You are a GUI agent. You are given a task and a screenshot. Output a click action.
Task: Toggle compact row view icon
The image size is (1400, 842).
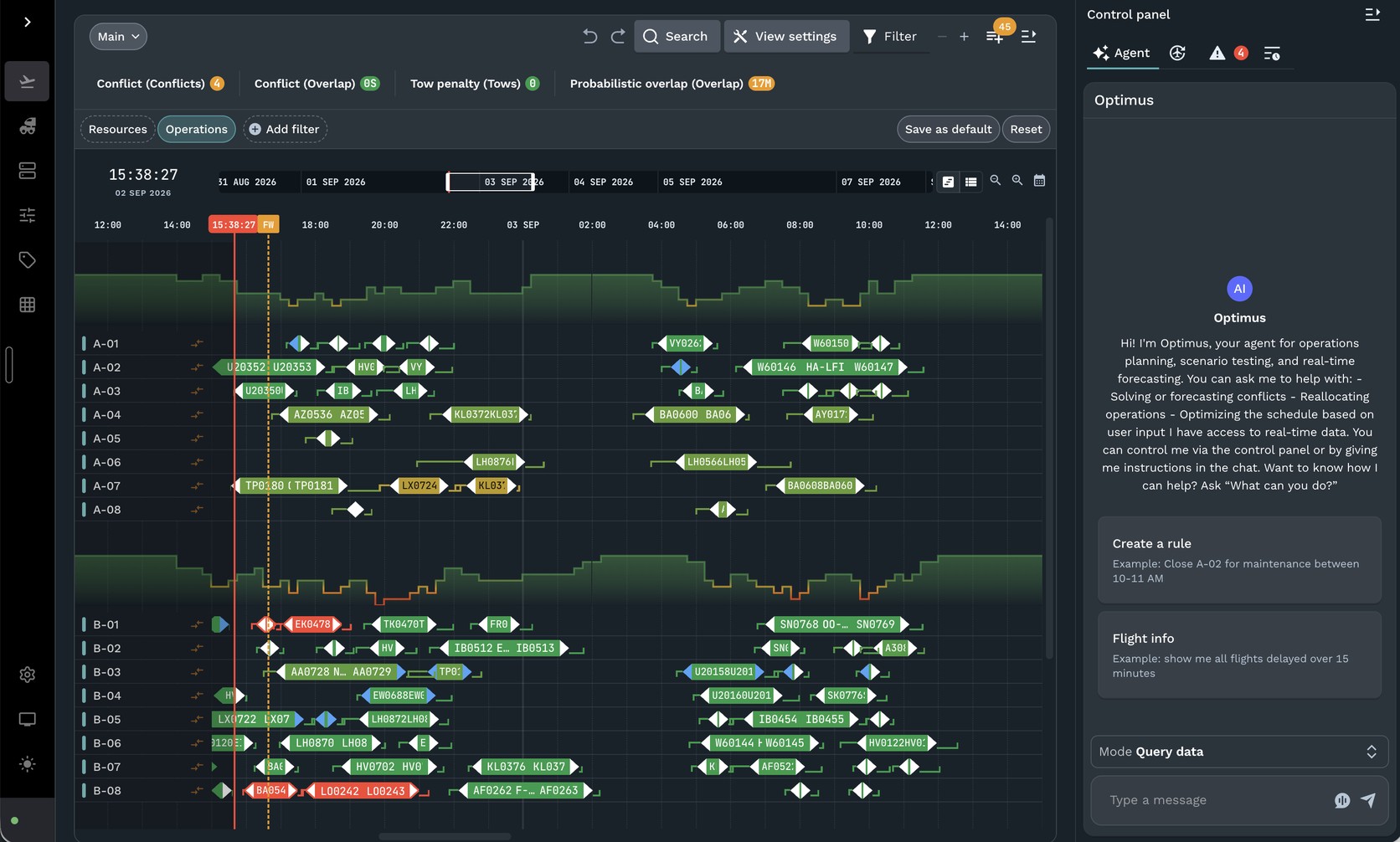pos(970,182)
